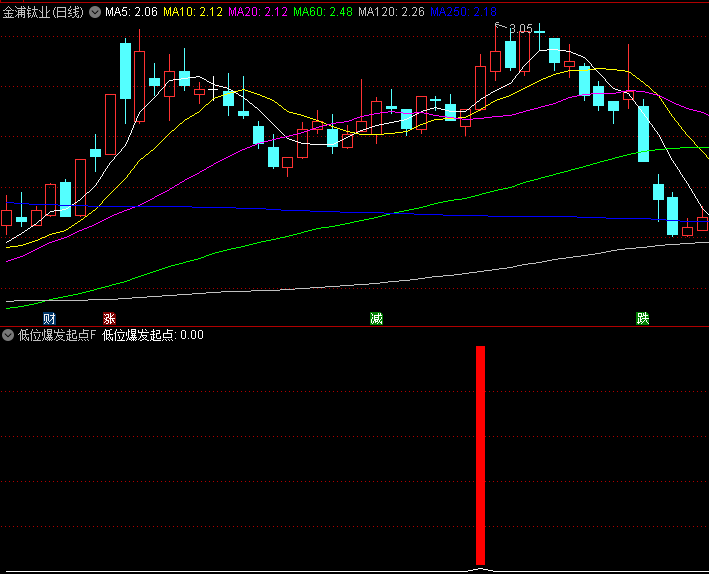The image size is (709, 574).
Task: Click the MA60: 2.48 label
Action: (323, 12)
